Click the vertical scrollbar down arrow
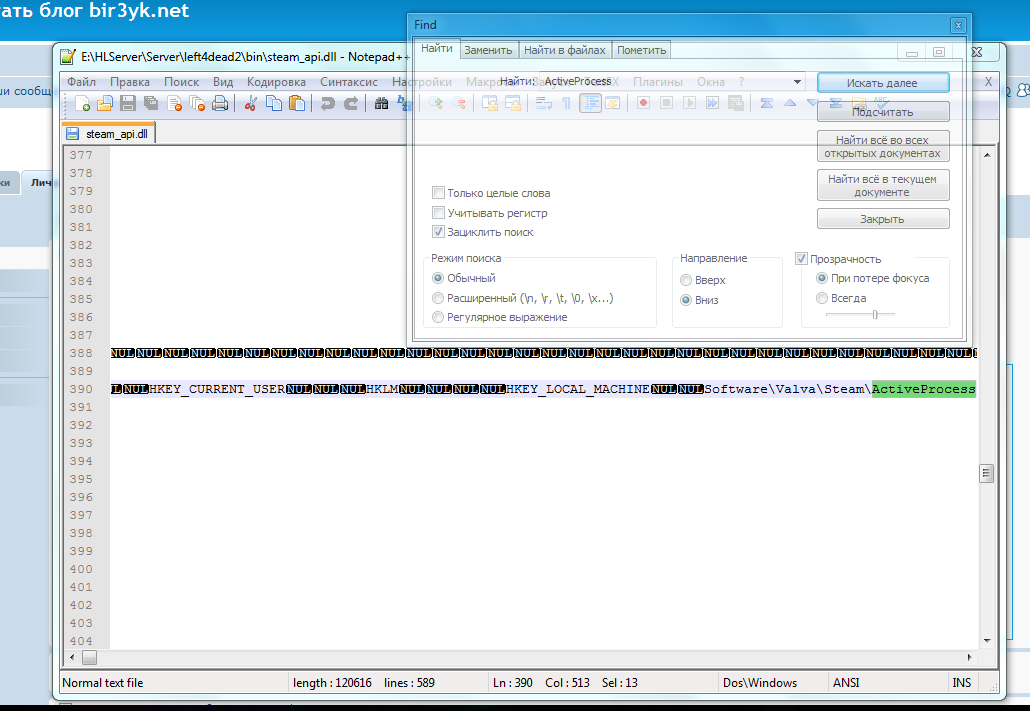Viewport: 1030px width, 711px height. point(987,641)
